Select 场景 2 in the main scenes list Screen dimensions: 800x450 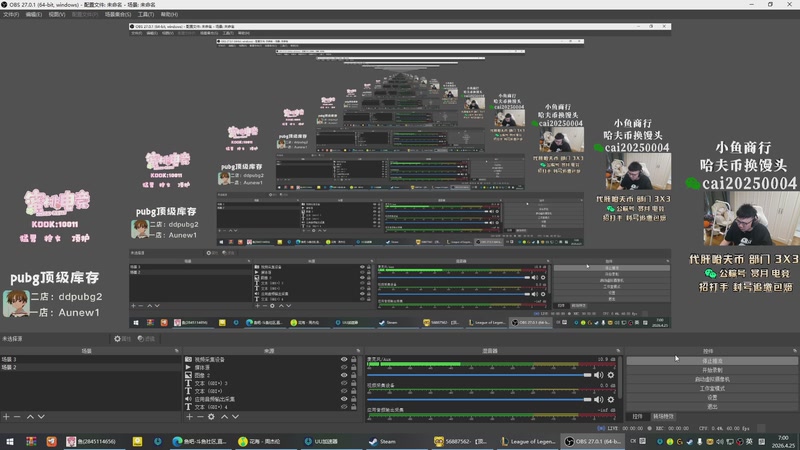[90, 367]
